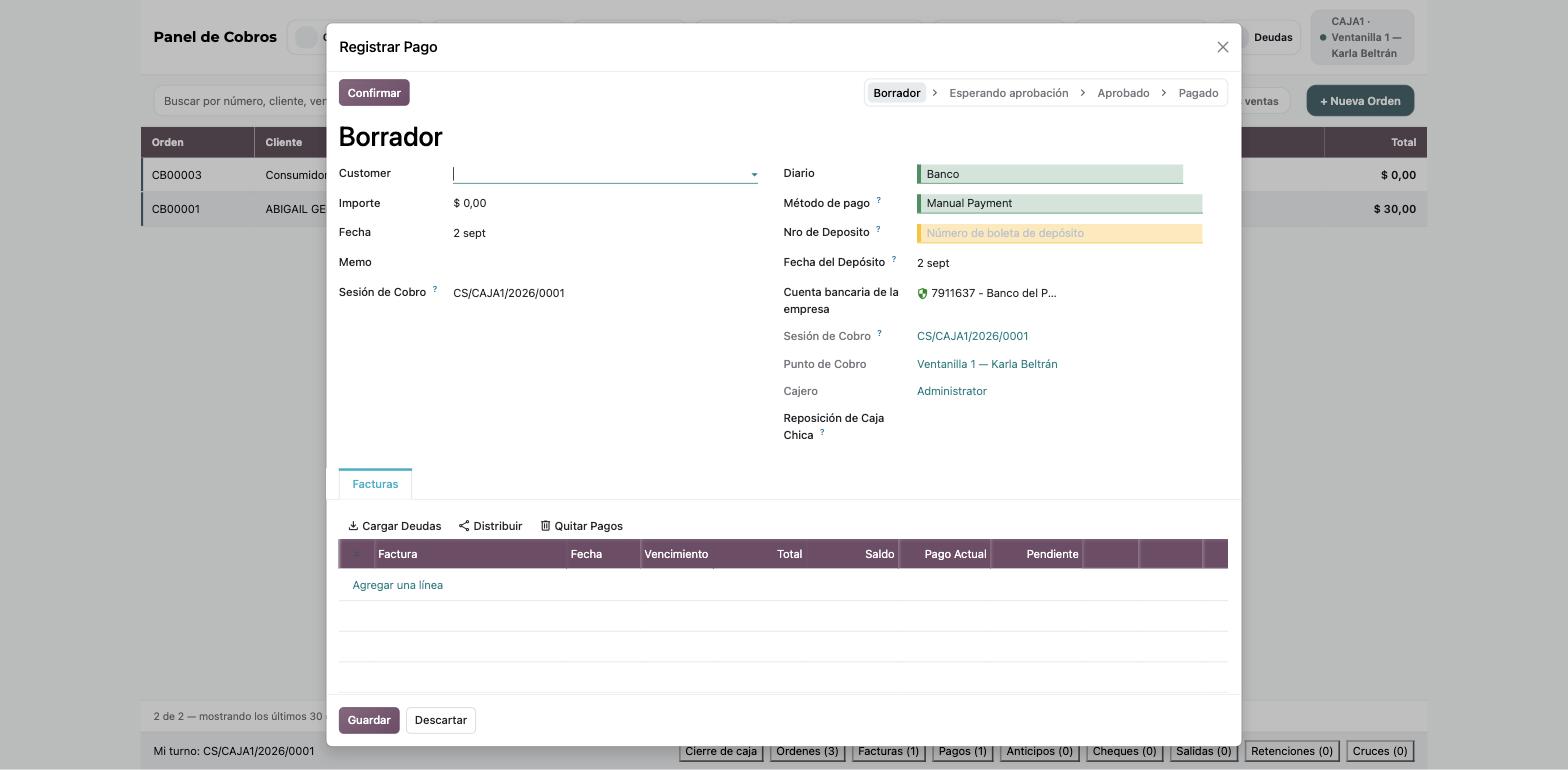Open the CS/CAJA1/2026/0001 session link on the right
The width and height of the screenshot is (1568, 770).
[x=972, y=336]
